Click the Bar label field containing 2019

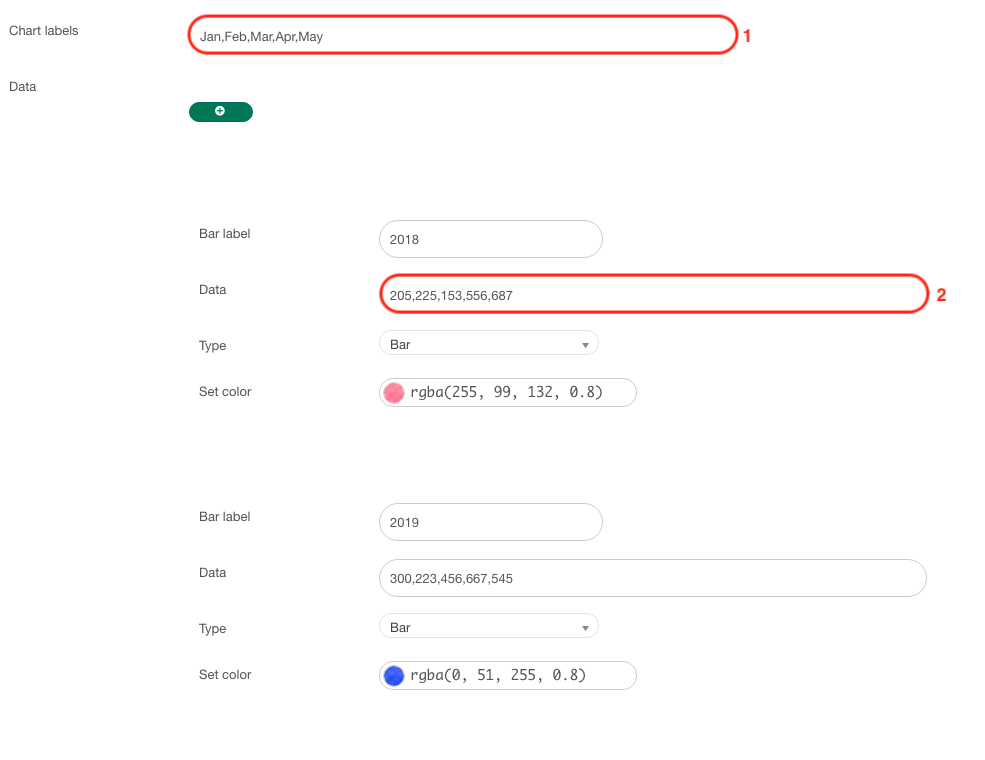(491, 522)
